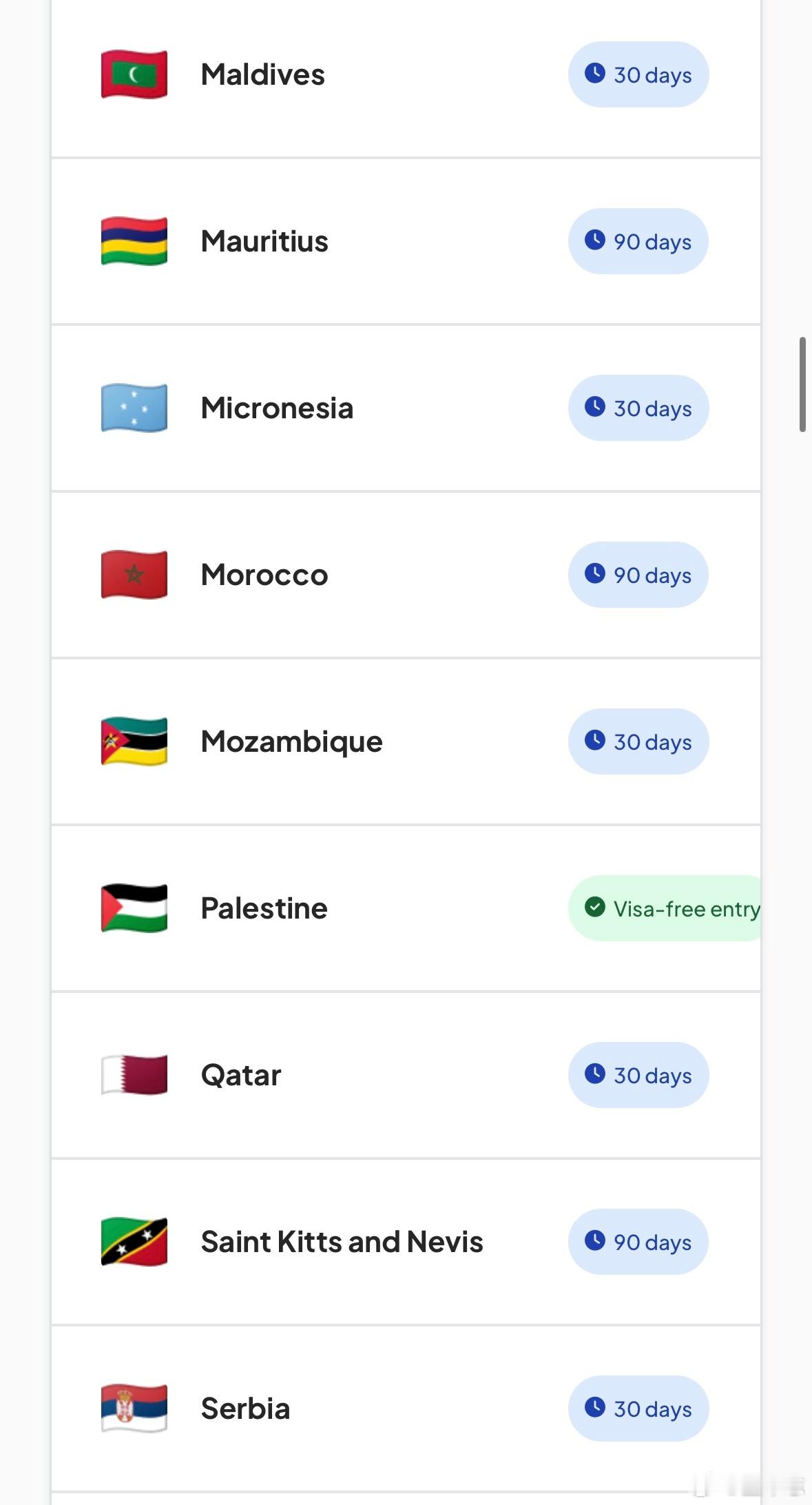Open the Morocco country name
Image resolution: width=812 pixels, height=1505 pixels.
coord(264,575)
